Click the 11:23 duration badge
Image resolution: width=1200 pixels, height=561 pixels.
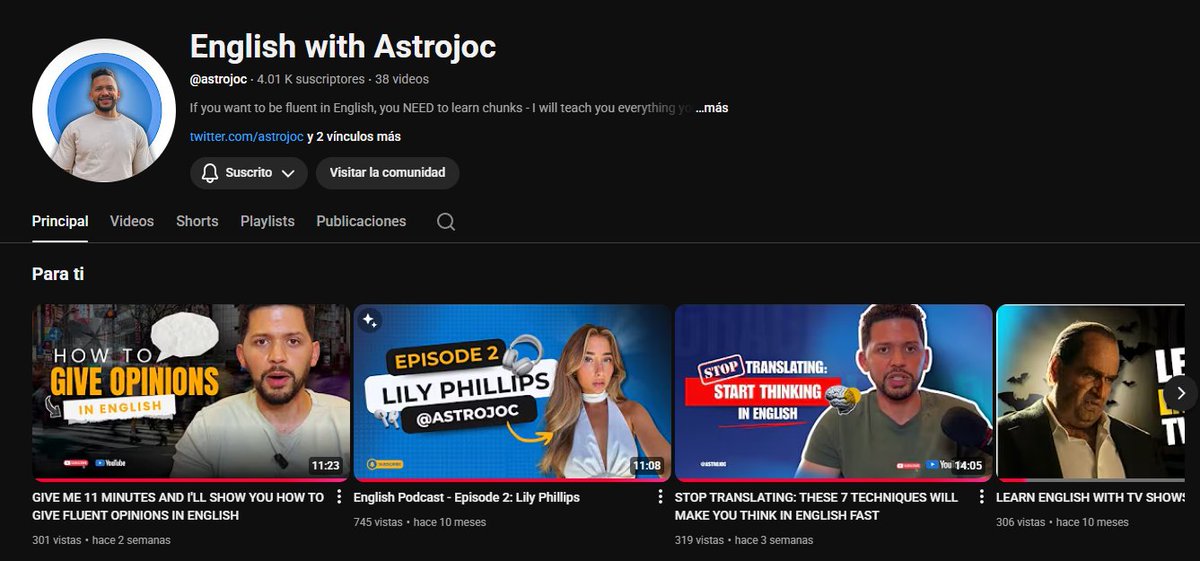[x=326, y=466]
